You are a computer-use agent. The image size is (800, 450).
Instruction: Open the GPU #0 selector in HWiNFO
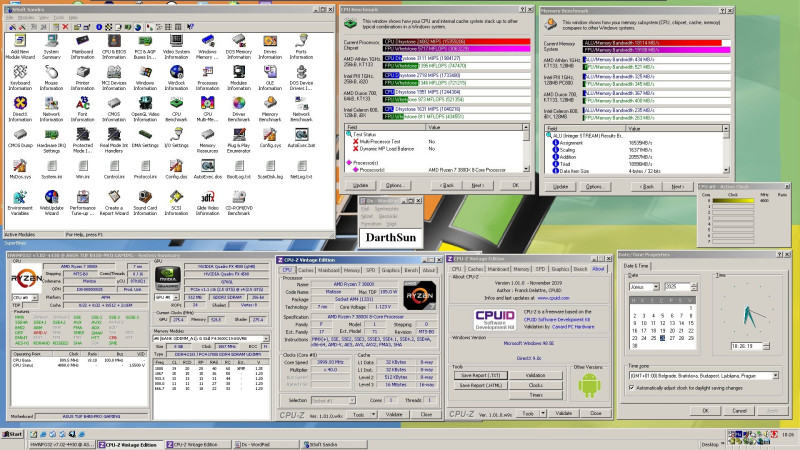[167, 297]
